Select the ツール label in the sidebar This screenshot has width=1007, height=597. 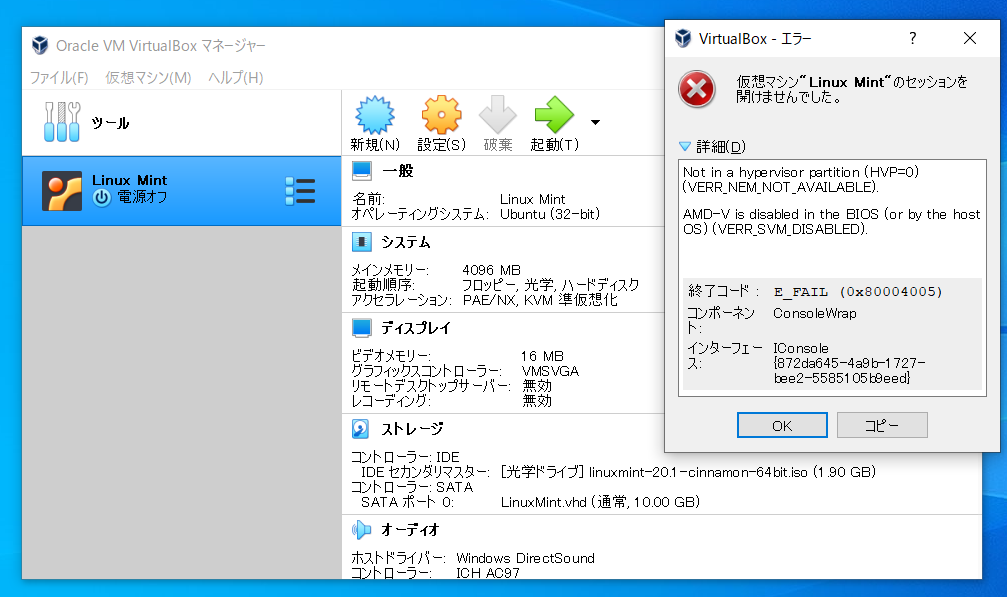(x=110, y=123)
